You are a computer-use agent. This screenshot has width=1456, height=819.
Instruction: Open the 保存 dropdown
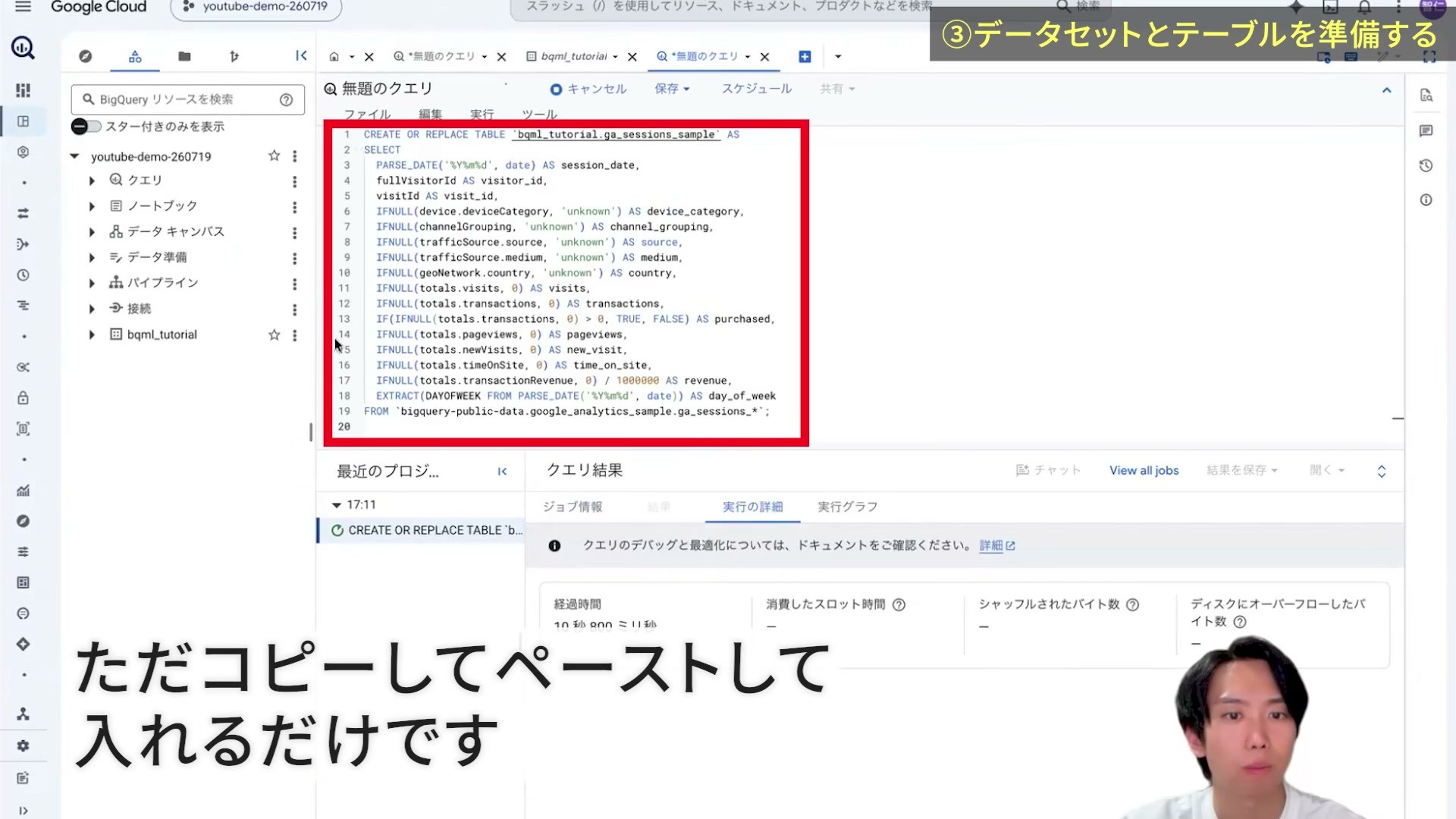tap(672, 89)
